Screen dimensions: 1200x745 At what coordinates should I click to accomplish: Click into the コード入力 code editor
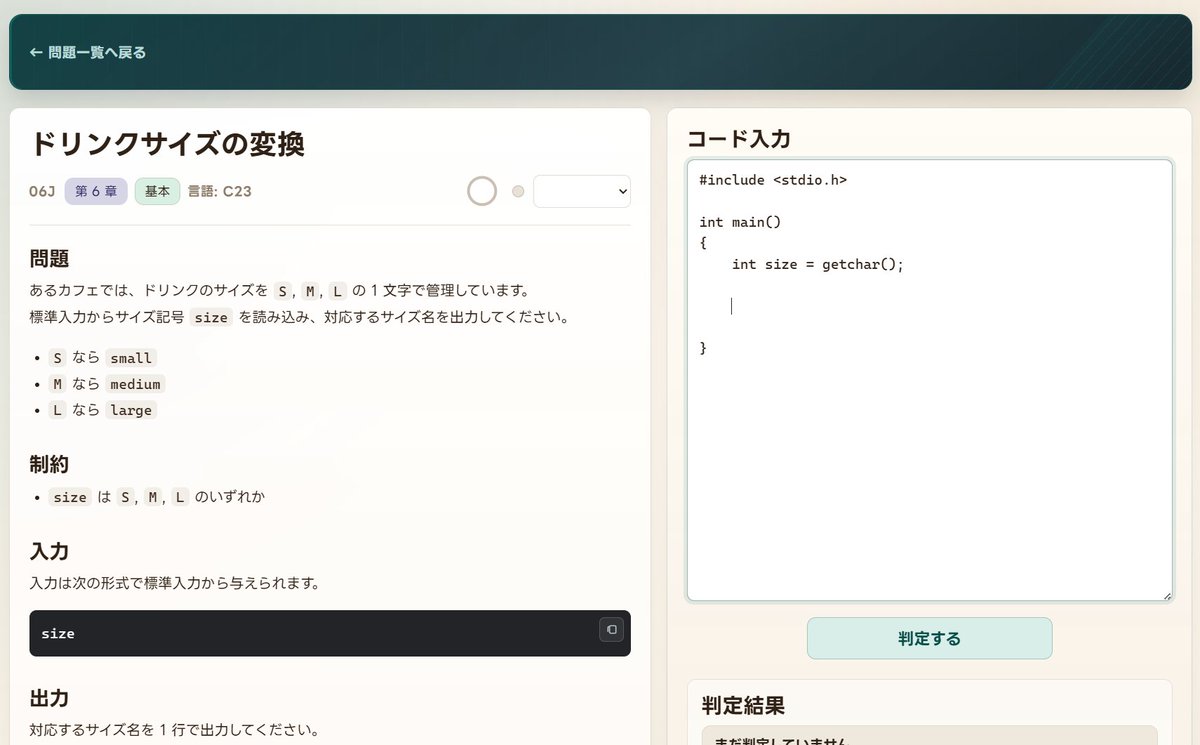pyautogui.click(x=929, y=380)
